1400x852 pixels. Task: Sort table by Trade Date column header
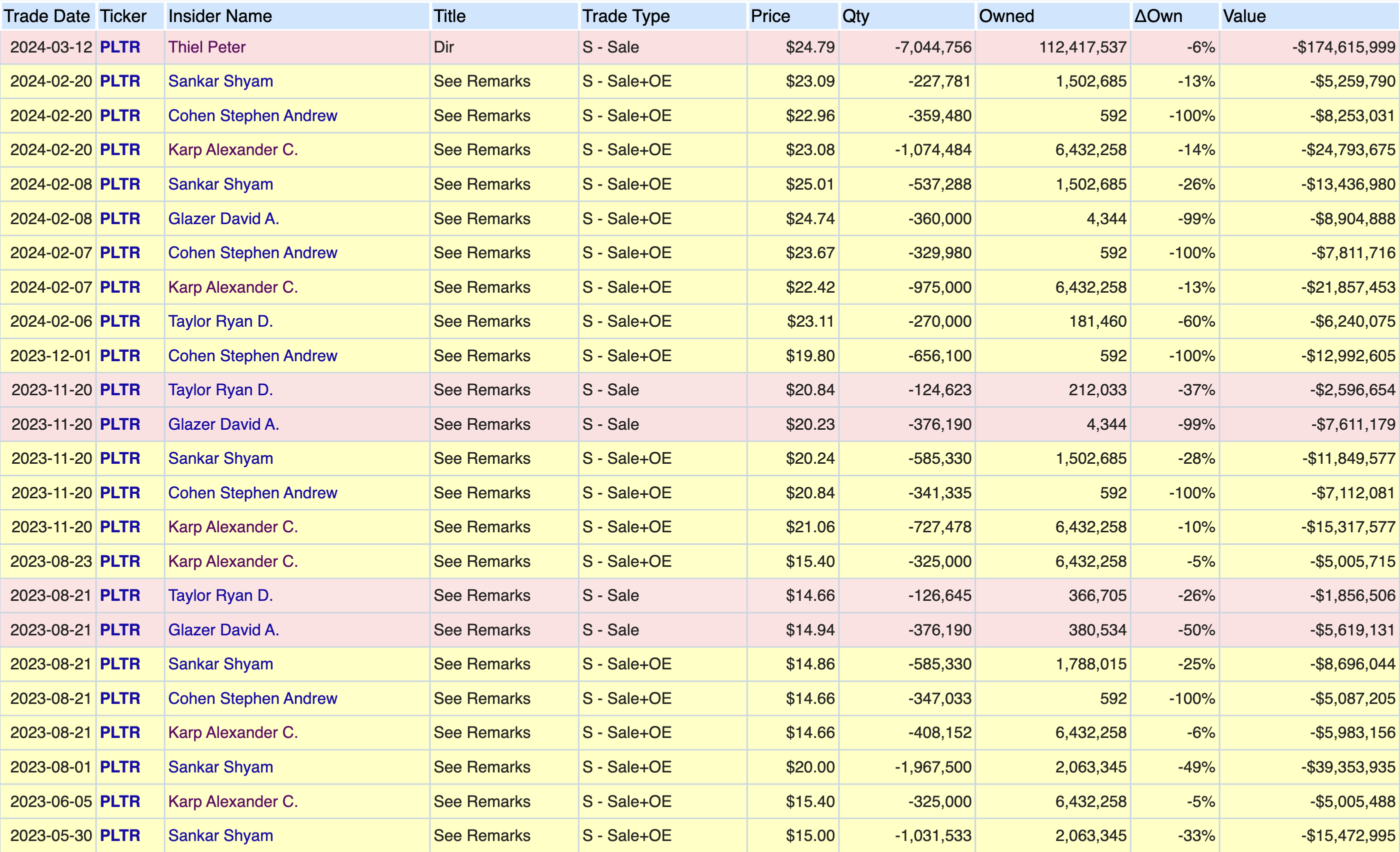point(46,16)
